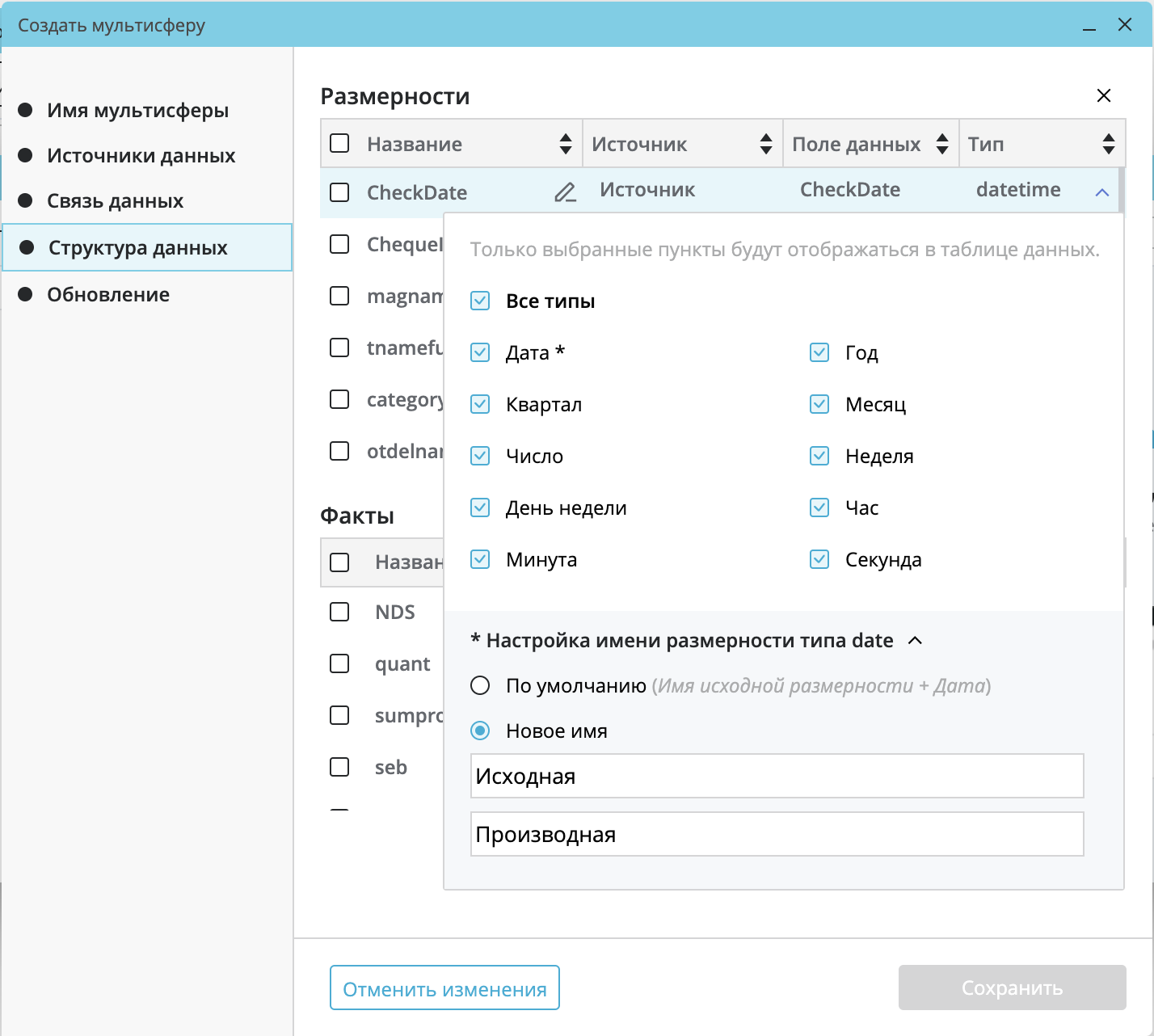Screen dimensions: 1154x1036
Task: Sort dimensions by Название column arrows
Action: point(566,144)
